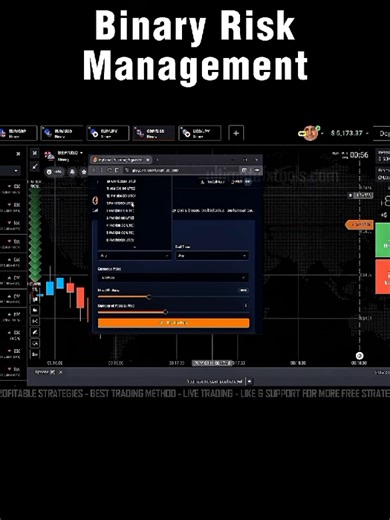Close the browser popup's active tab
Screen dimensions: 390x520
coord(148,160)
